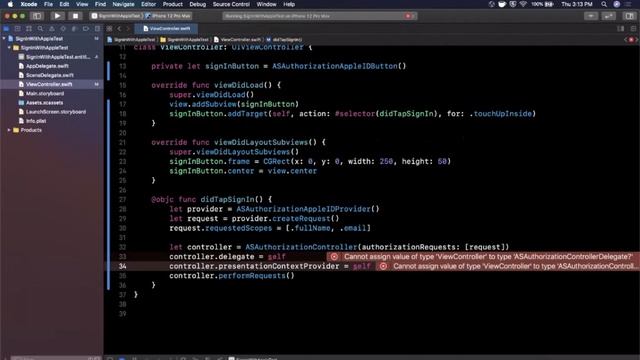640x360 pixels.
Task: Open the Find navigator magnifier icon
Action: (40, 29)
